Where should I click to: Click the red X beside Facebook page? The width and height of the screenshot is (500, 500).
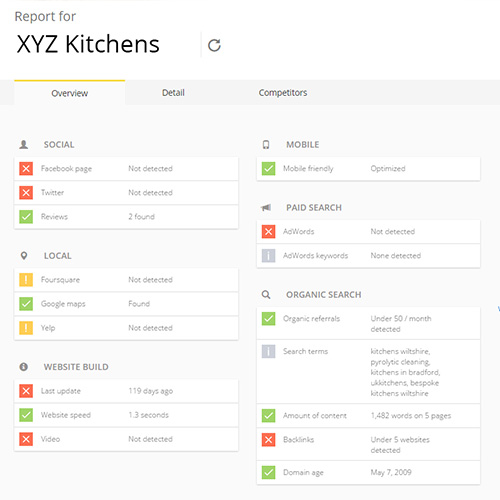(26, 168)
